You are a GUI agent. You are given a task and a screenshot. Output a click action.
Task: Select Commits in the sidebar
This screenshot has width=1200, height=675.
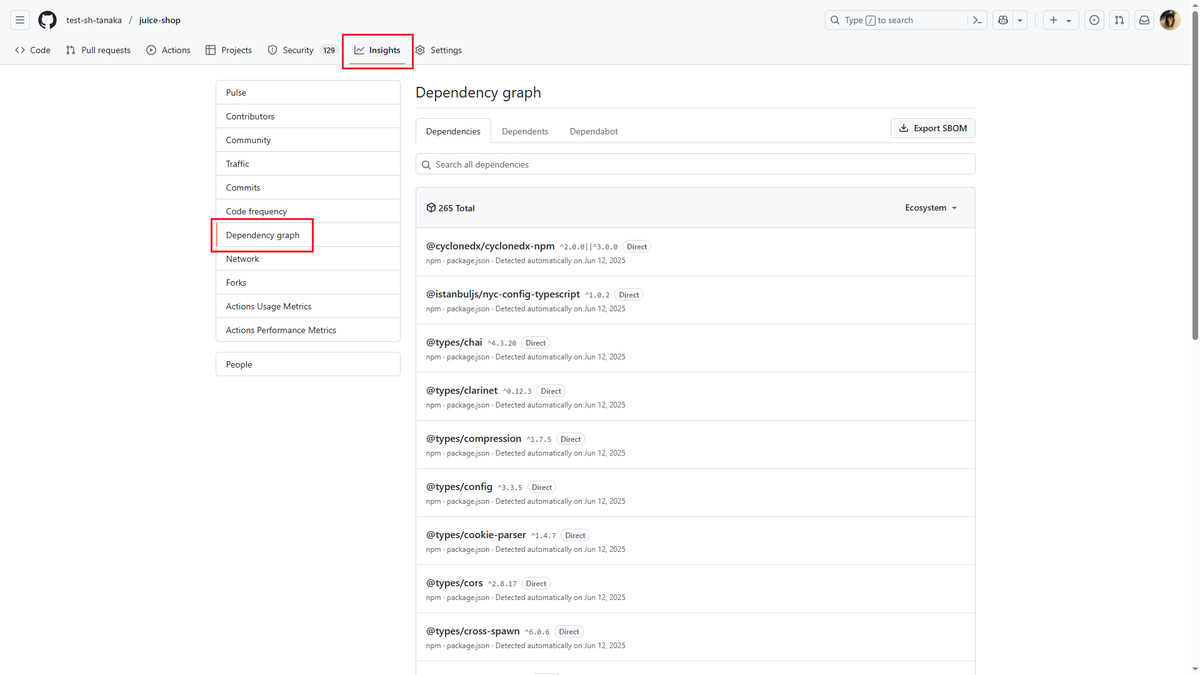(x=308, y=188)
